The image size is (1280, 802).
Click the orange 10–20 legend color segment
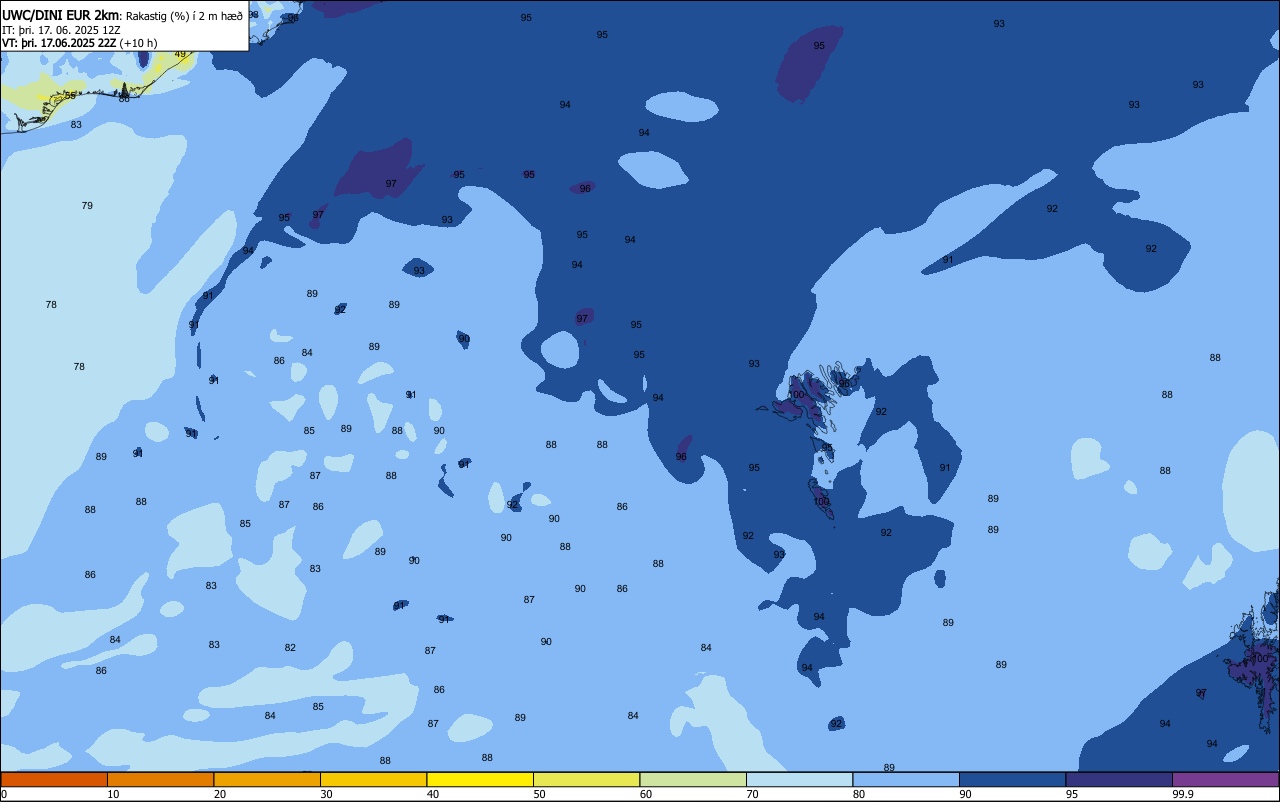(160, 779)
